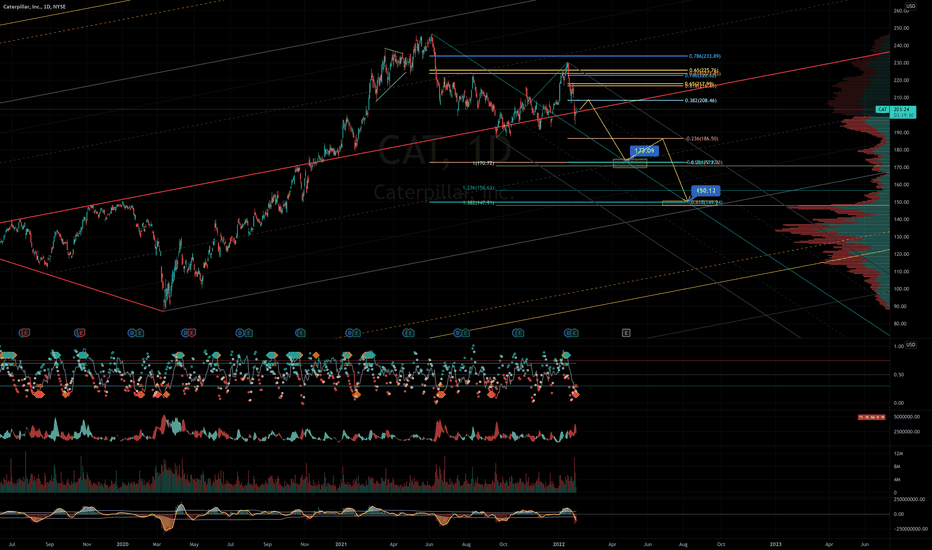
Task: Click the 203.24 current price label
Action: click(903, 109)
